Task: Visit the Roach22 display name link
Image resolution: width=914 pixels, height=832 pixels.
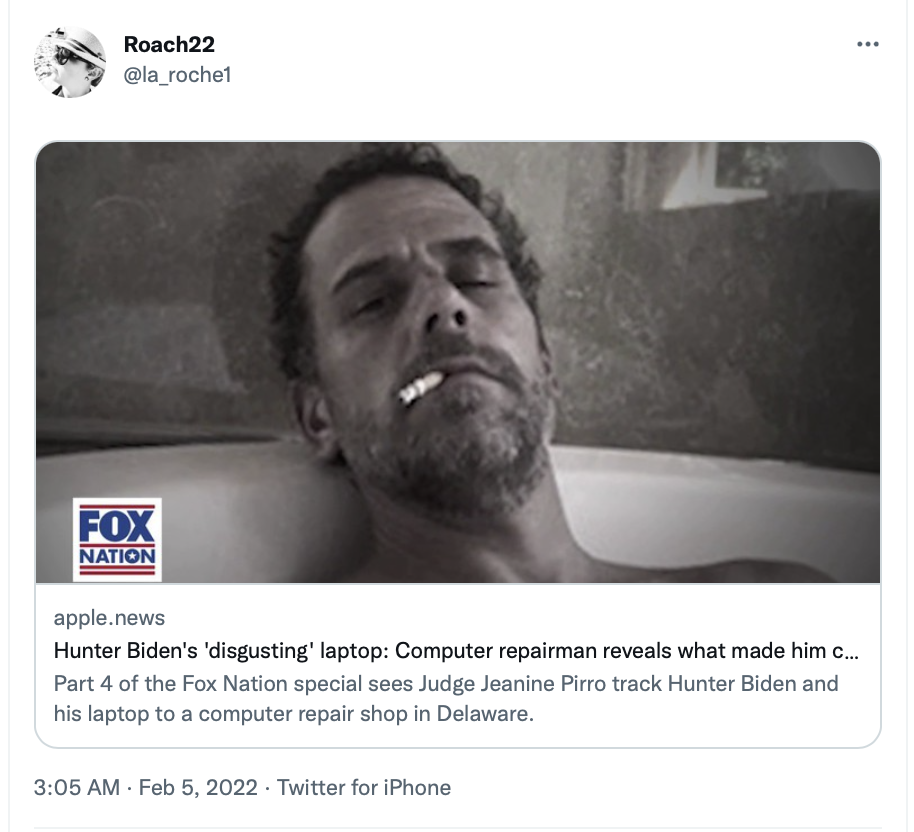Action: click(169, 44)
